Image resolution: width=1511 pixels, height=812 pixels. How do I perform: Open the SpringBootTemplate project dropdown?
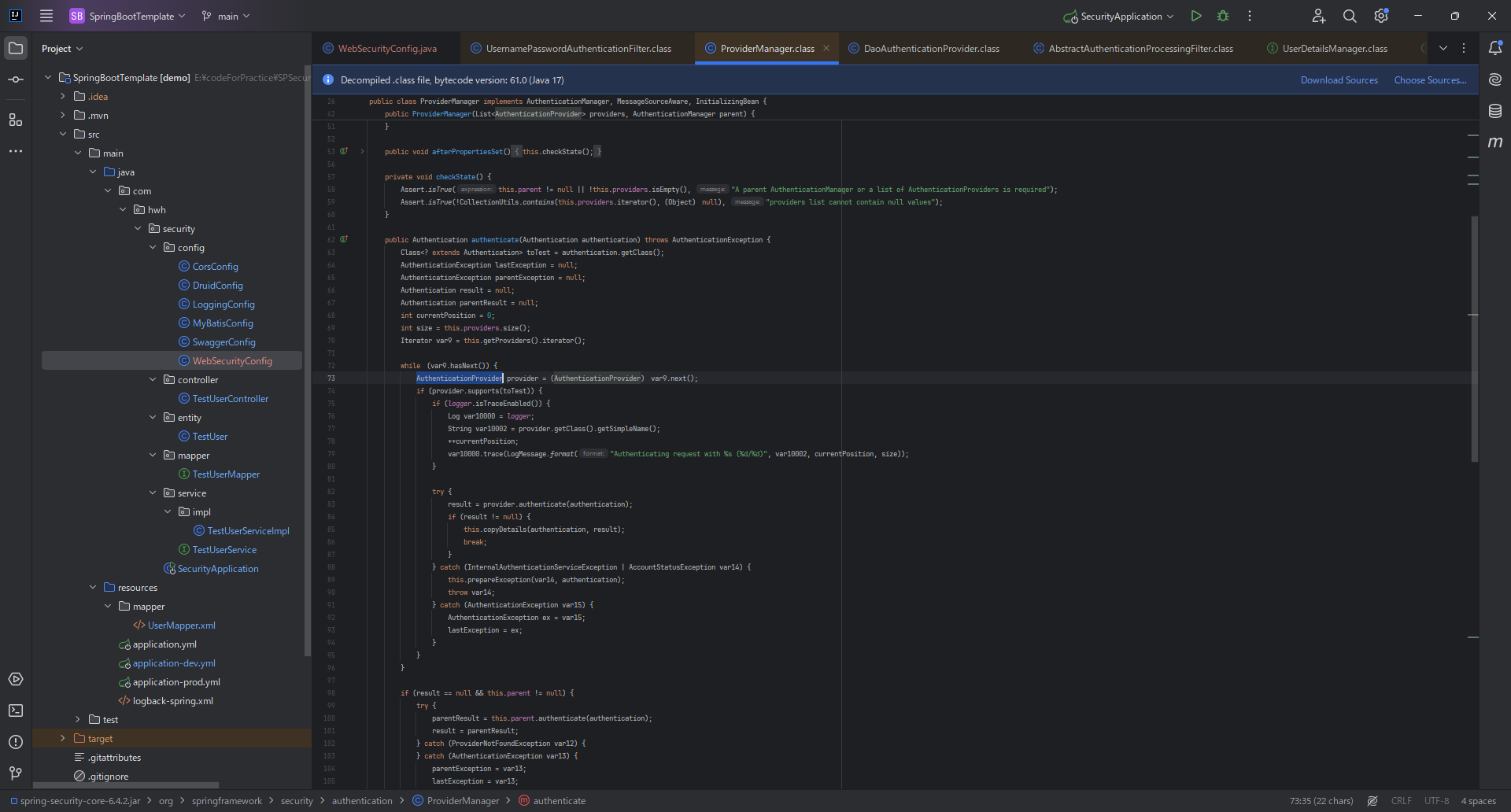coord(127,16)
